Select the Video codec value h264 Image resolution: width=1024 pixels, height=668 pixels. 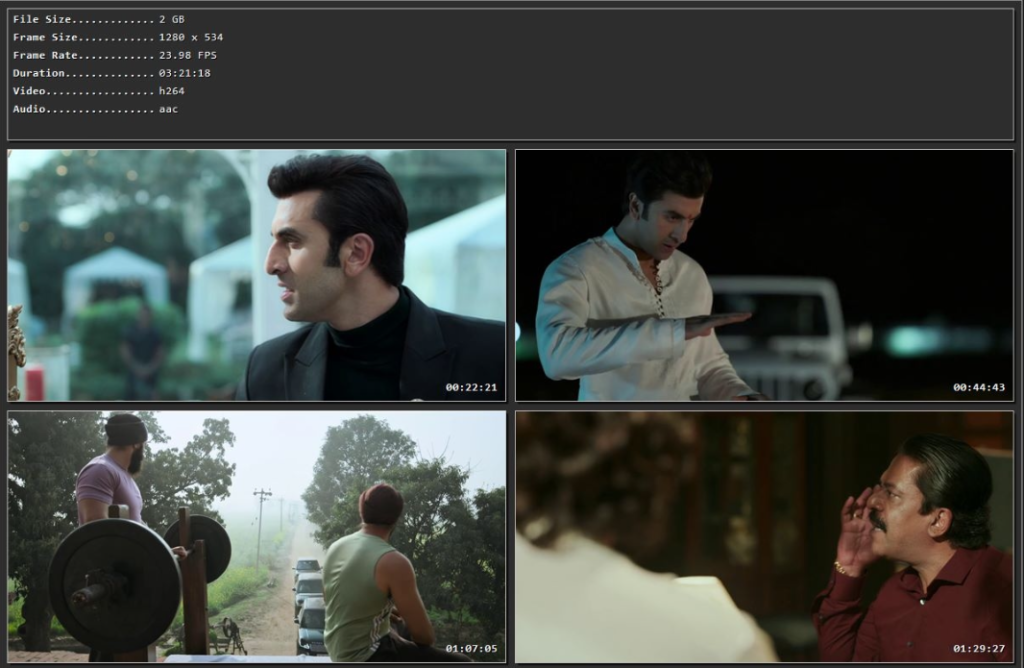172,91
